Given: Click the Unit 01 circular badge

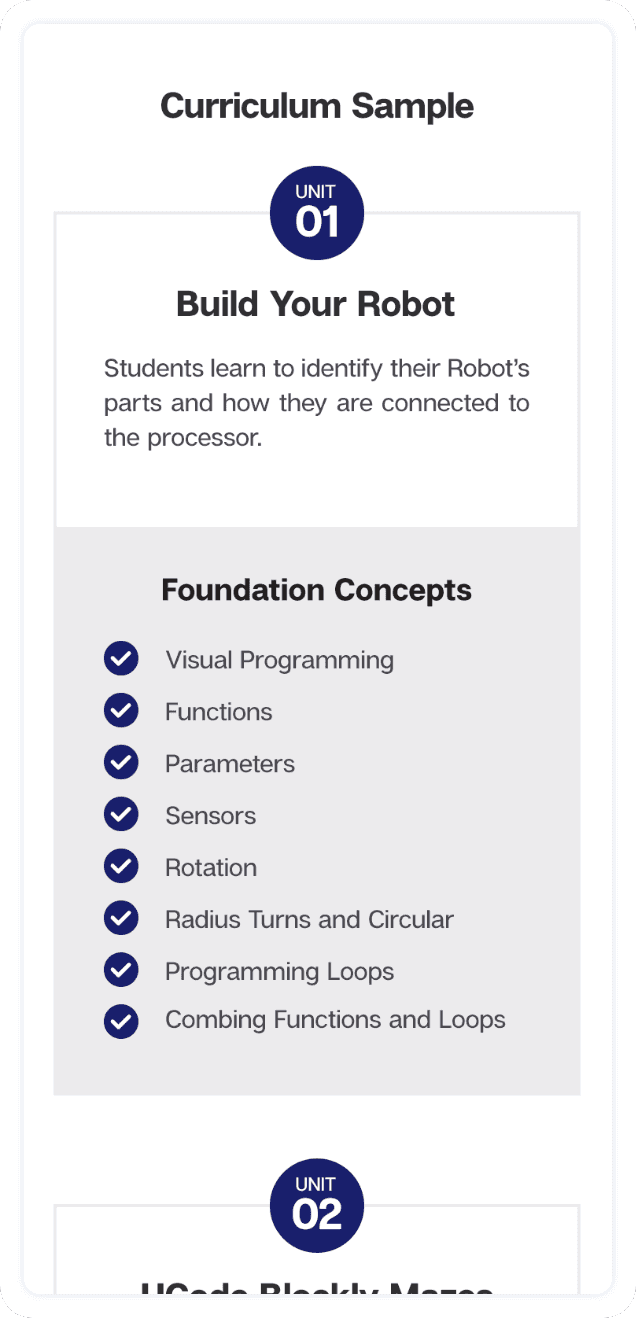Looking at the screenshot, I should tap(317, 213).
